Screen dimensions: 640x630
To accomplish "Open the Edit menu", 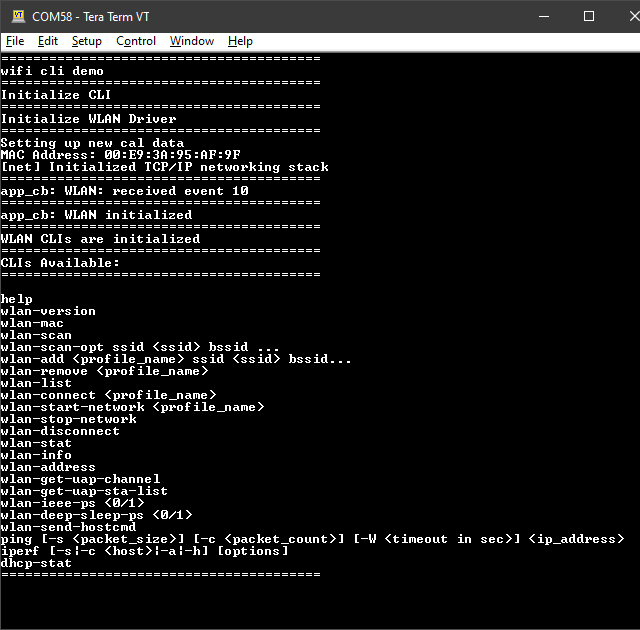I will point(48,41).
